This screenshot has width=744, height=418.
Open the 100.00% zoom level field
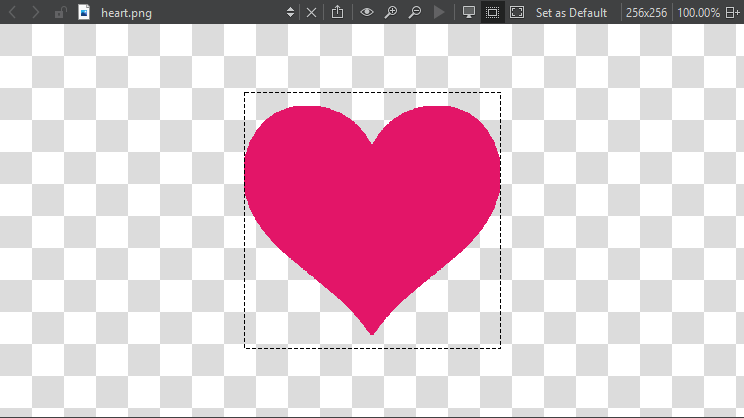[x=698, y=12]
